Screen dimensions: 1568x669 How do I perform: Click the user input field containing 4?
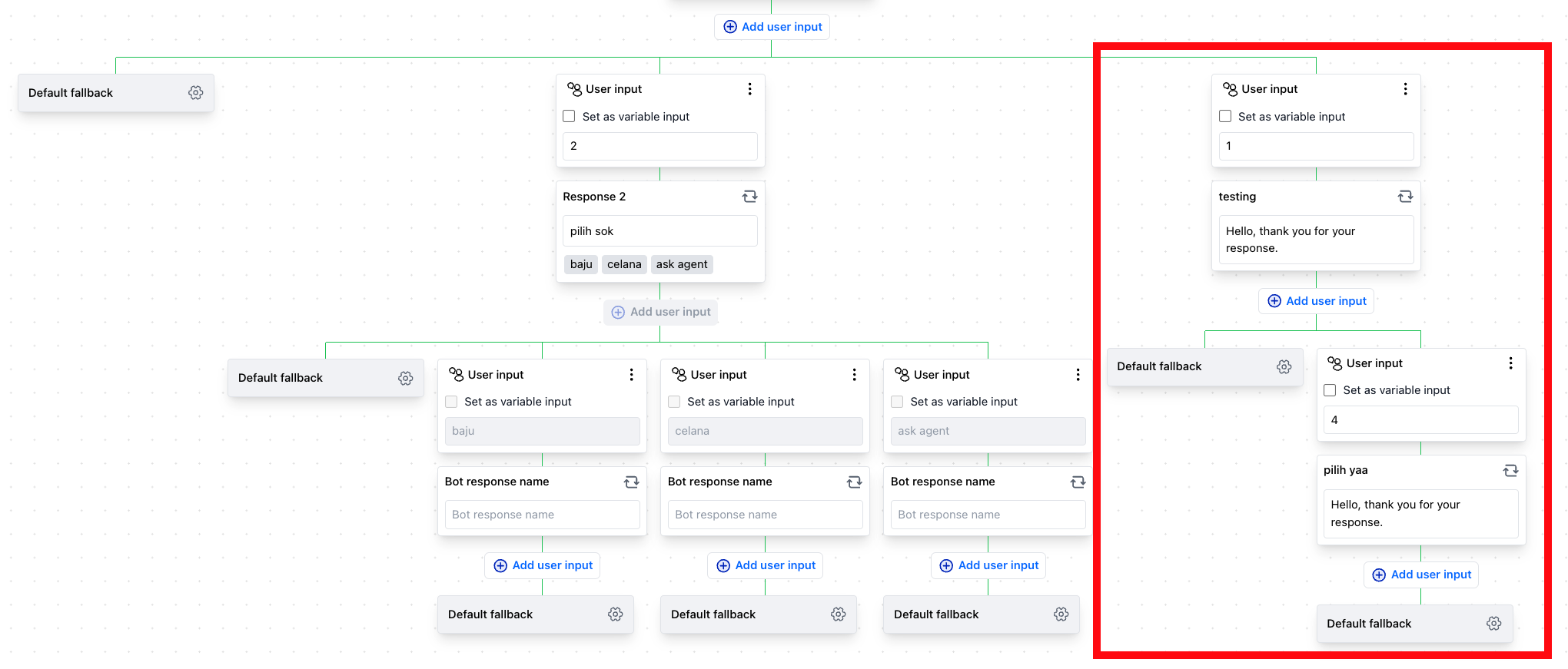coord(1420,420)
